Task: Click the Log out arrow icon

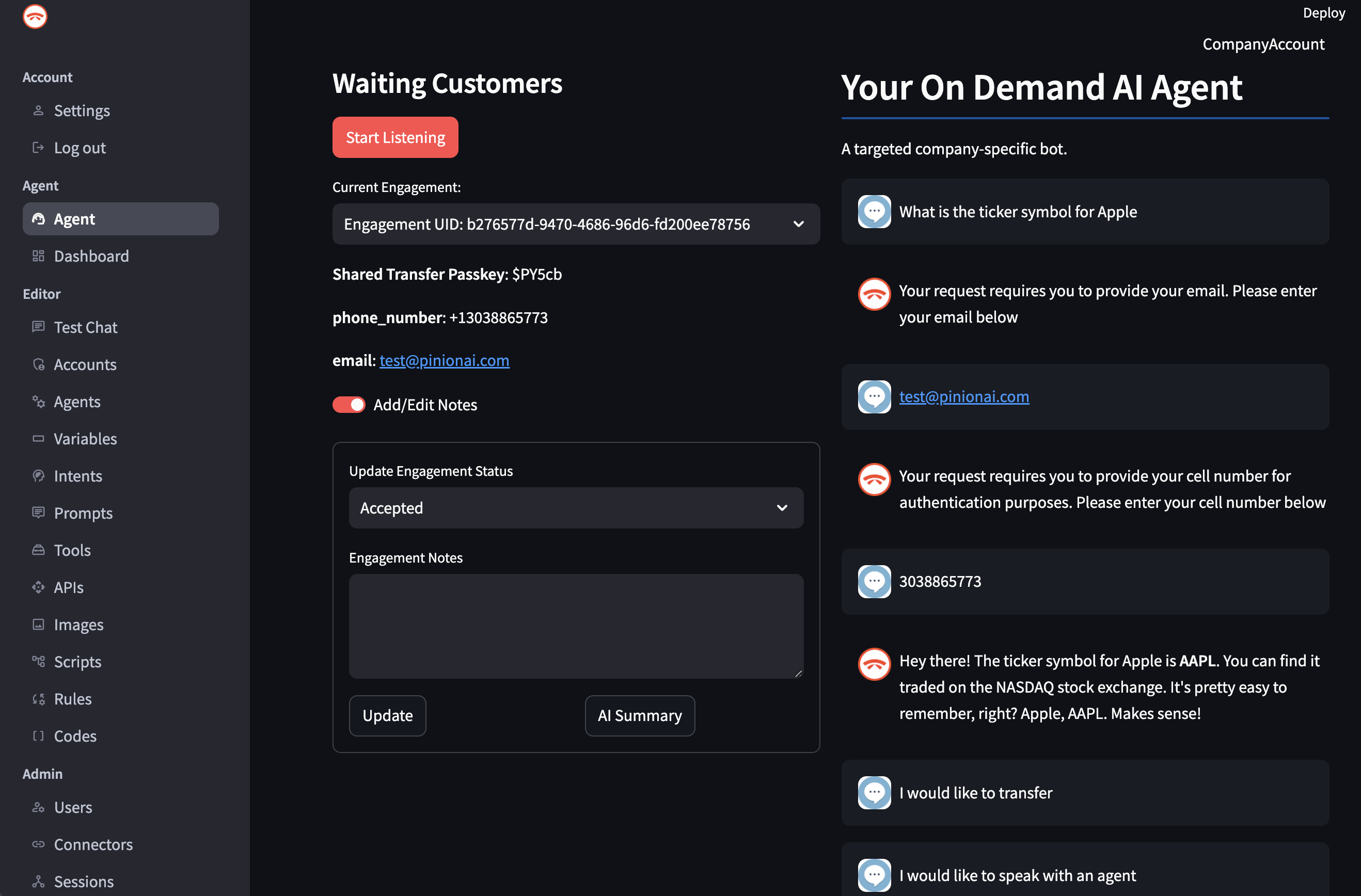Action: tap(38, 148)
